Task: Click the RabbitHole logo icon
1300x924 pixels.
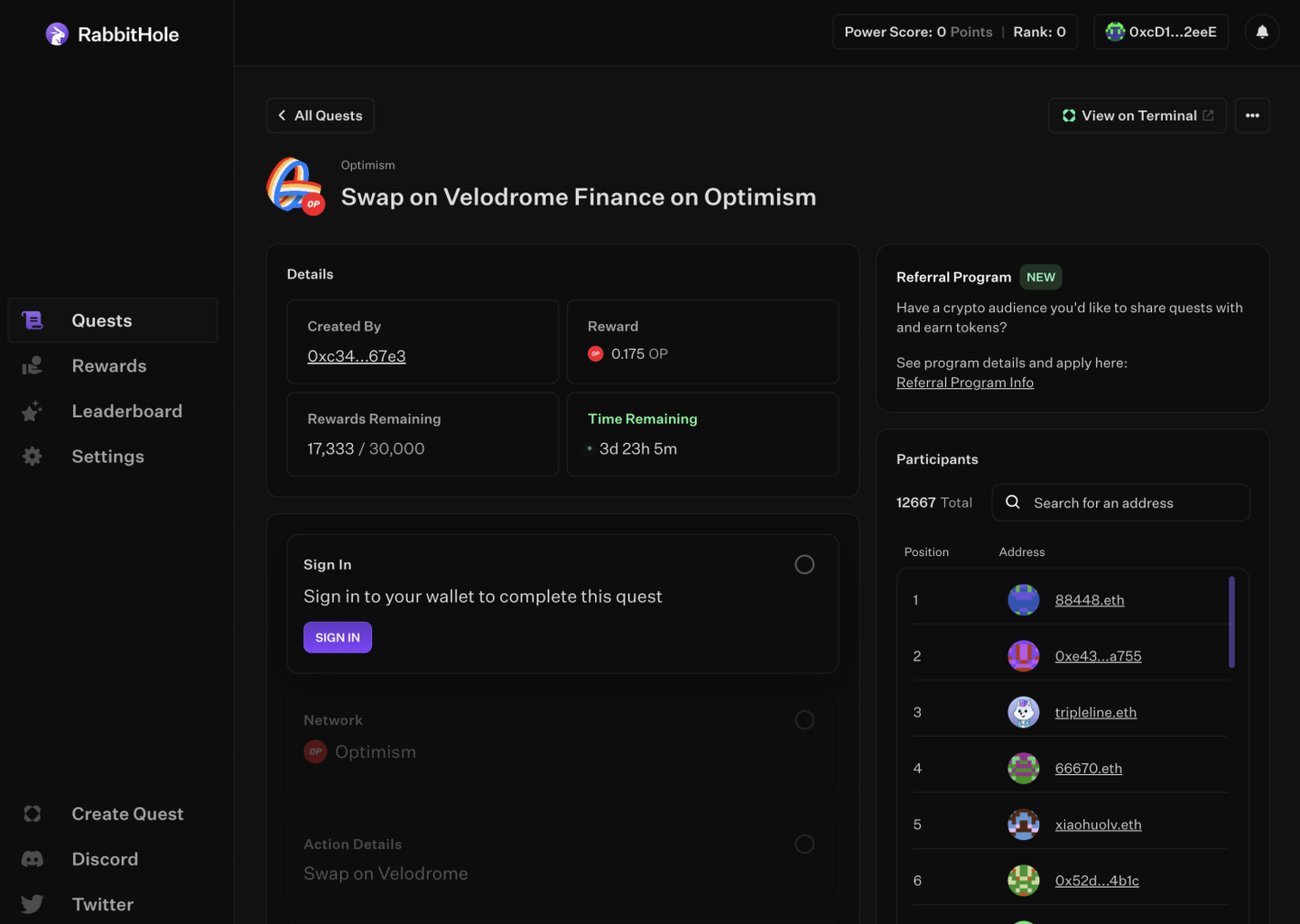Action: coord(57,34)
